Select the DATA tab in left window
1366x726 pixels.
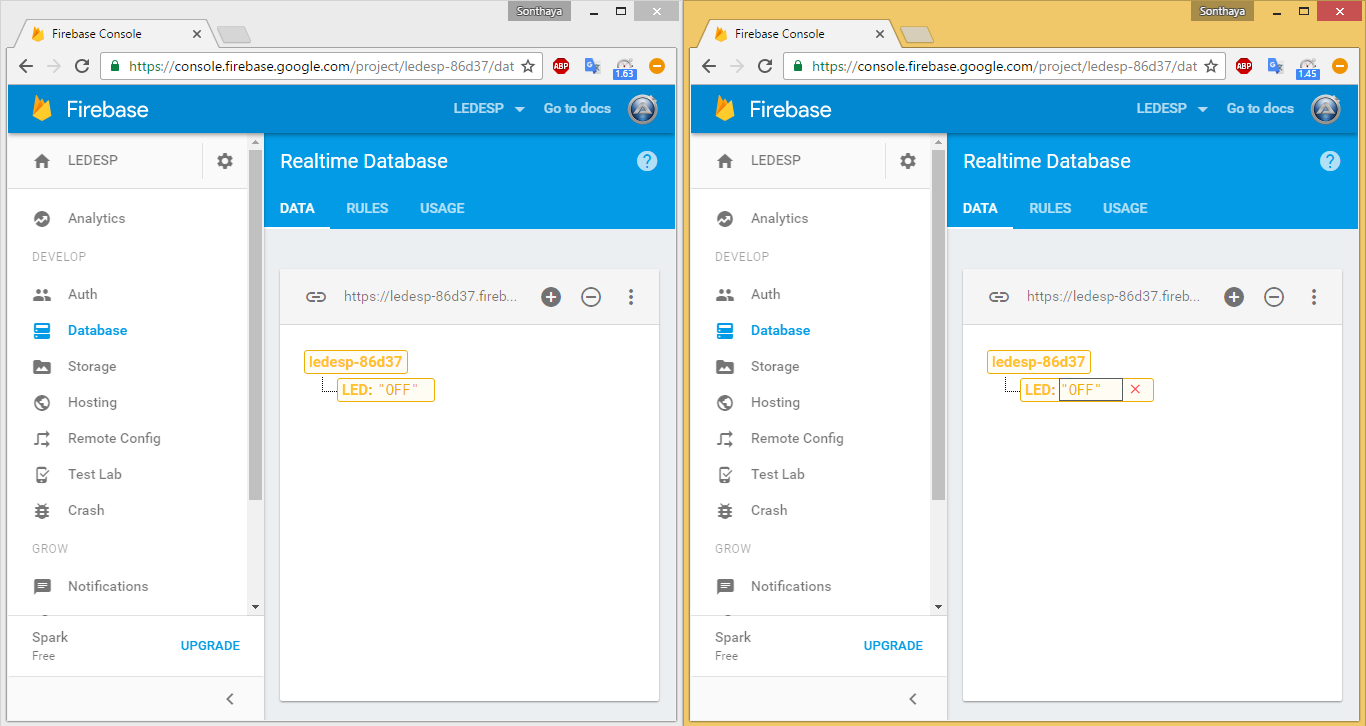coord(297,208)
